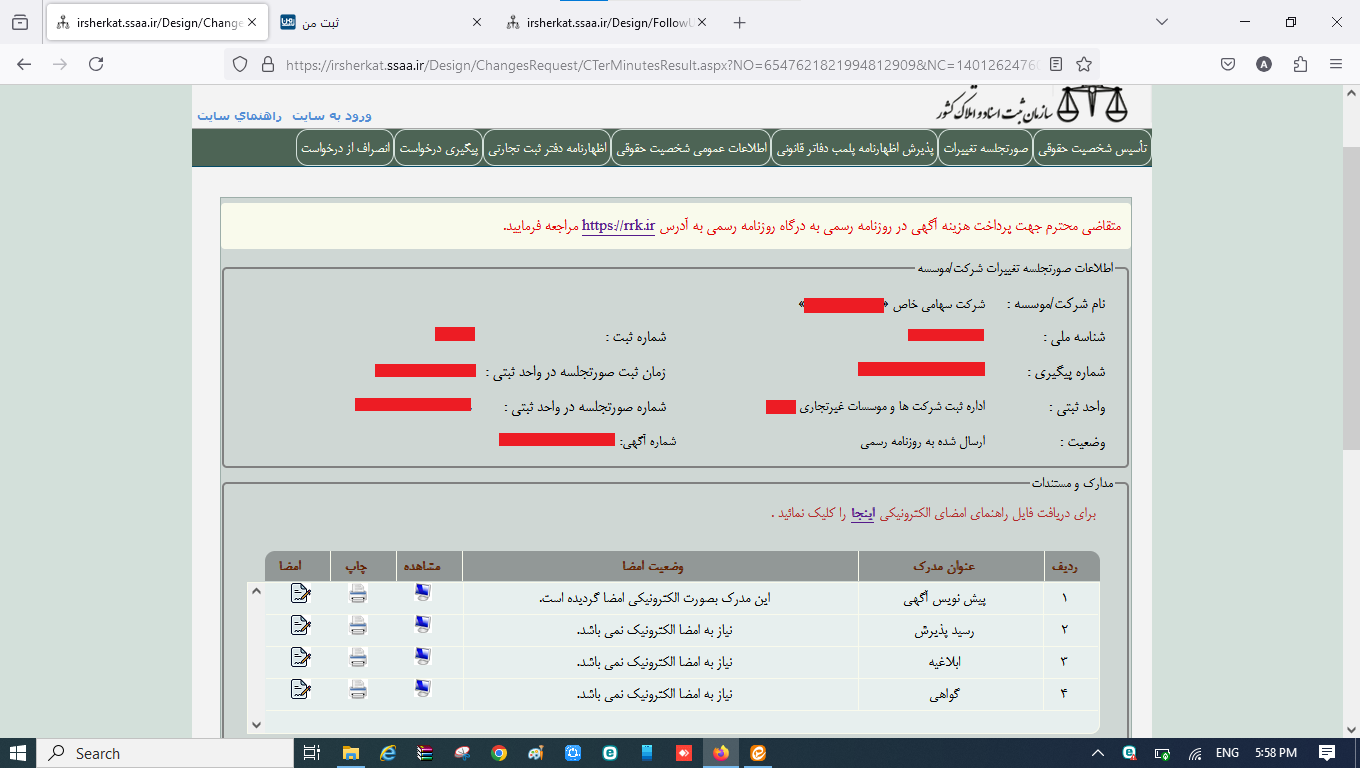This screenshot has height=768, width=1360.
Task: Click the ورود به سایت link
Action: (x=331, y=115)
